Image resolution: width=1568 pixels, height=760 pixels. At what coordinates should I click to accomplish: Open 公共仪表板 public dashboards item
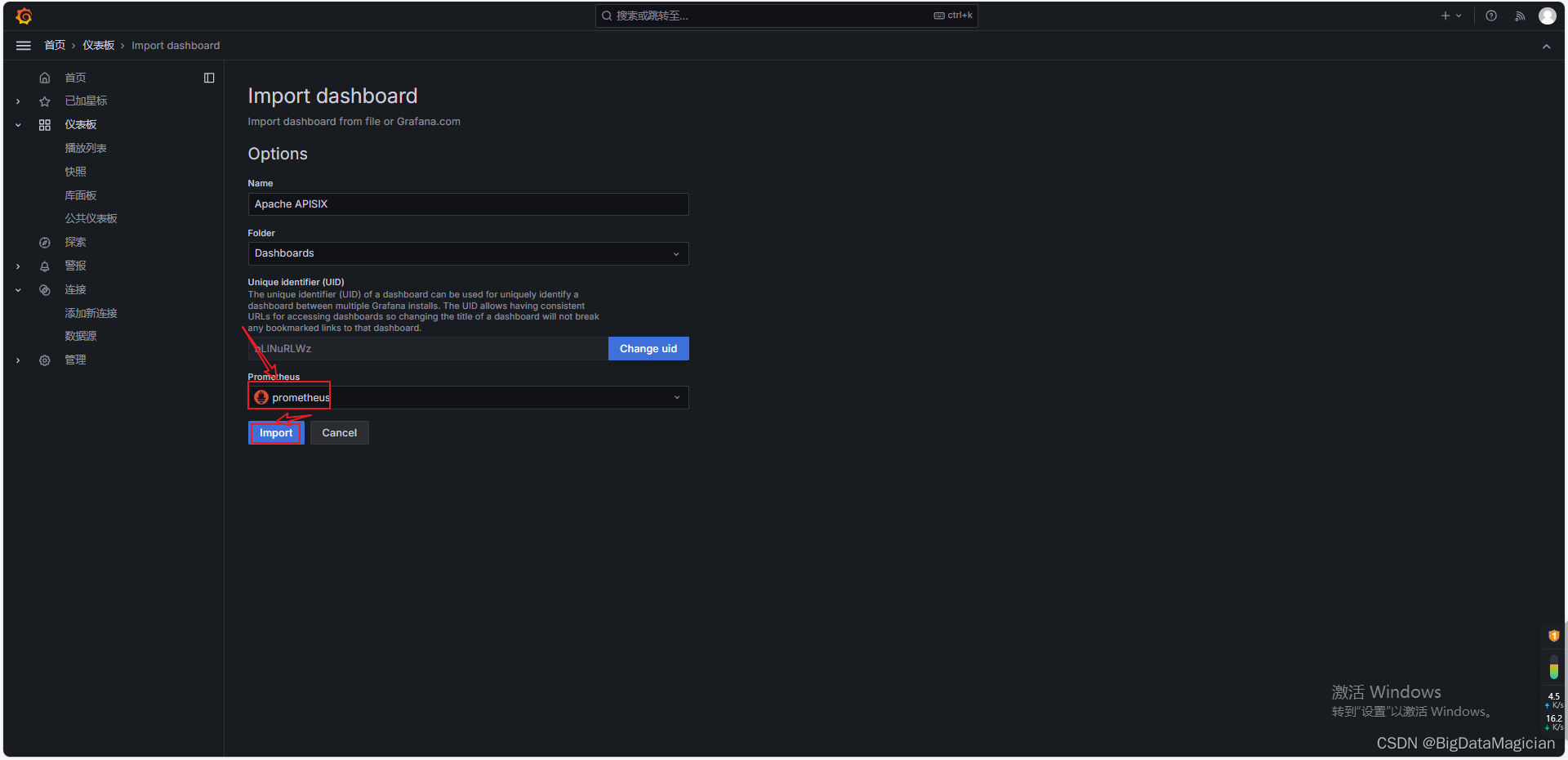91,218
